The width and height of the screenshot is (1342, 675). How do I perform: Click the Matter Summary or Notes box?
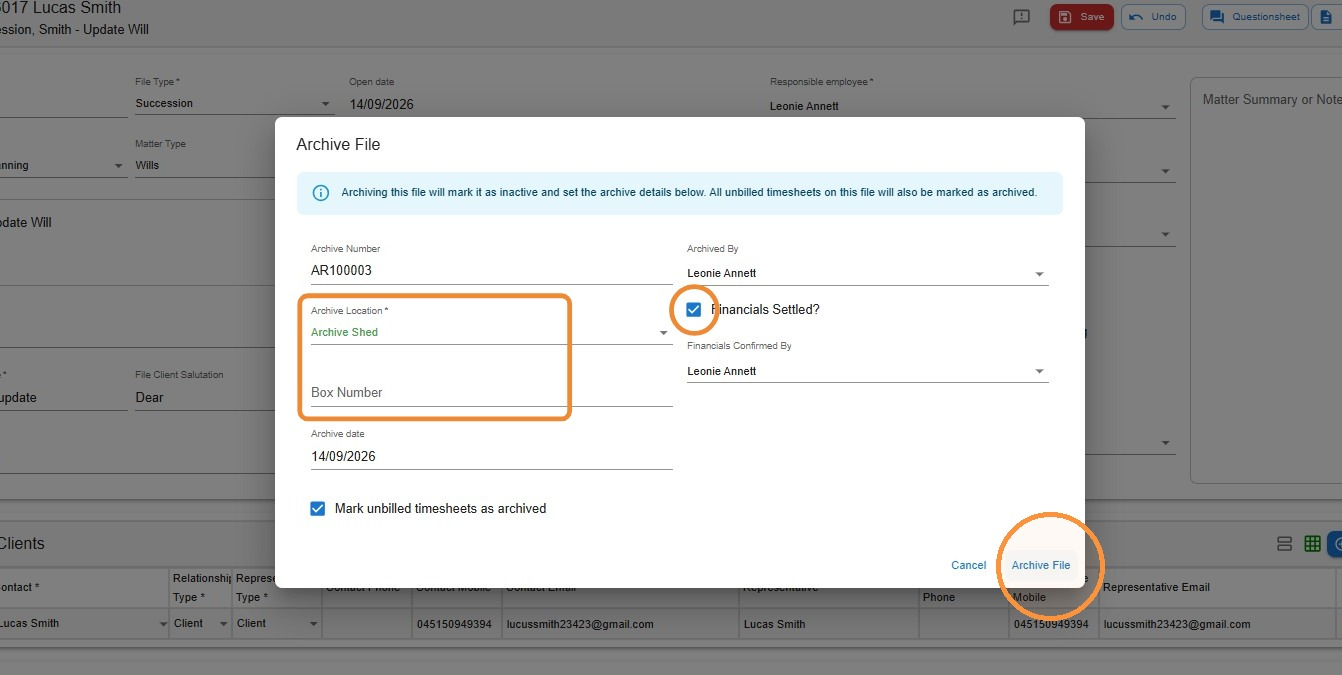click(x=1266, y=280)
